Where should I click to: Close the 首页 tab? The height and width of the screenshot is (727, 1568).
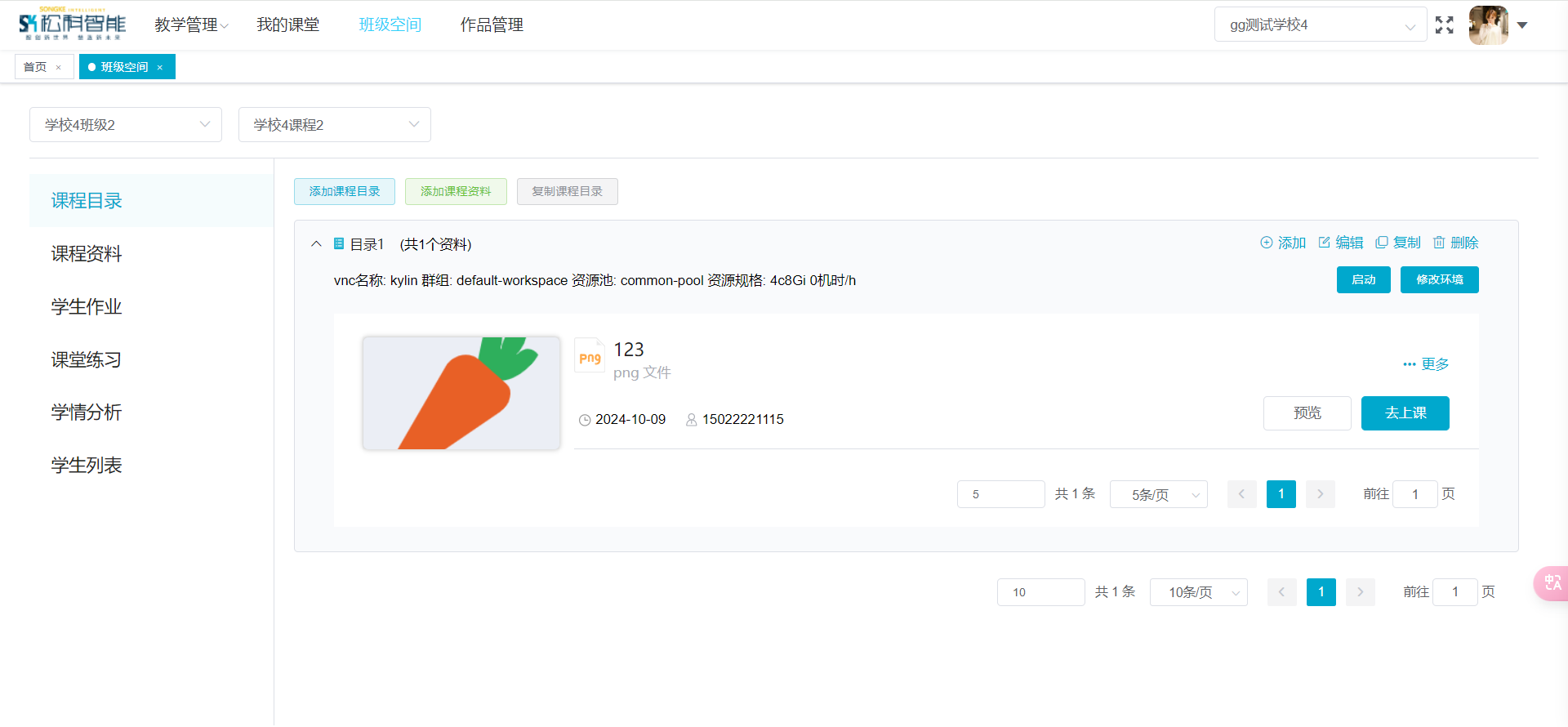(59, 68)
